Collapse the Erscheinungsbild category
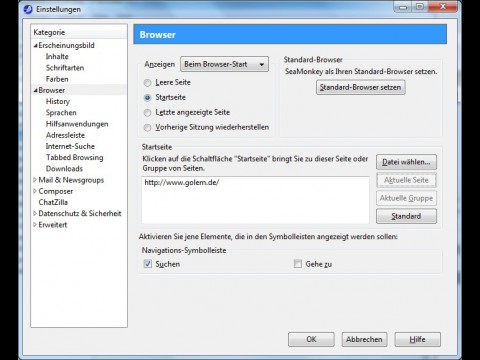This screenshot has height=360, width=480. [x=35, y=46]
